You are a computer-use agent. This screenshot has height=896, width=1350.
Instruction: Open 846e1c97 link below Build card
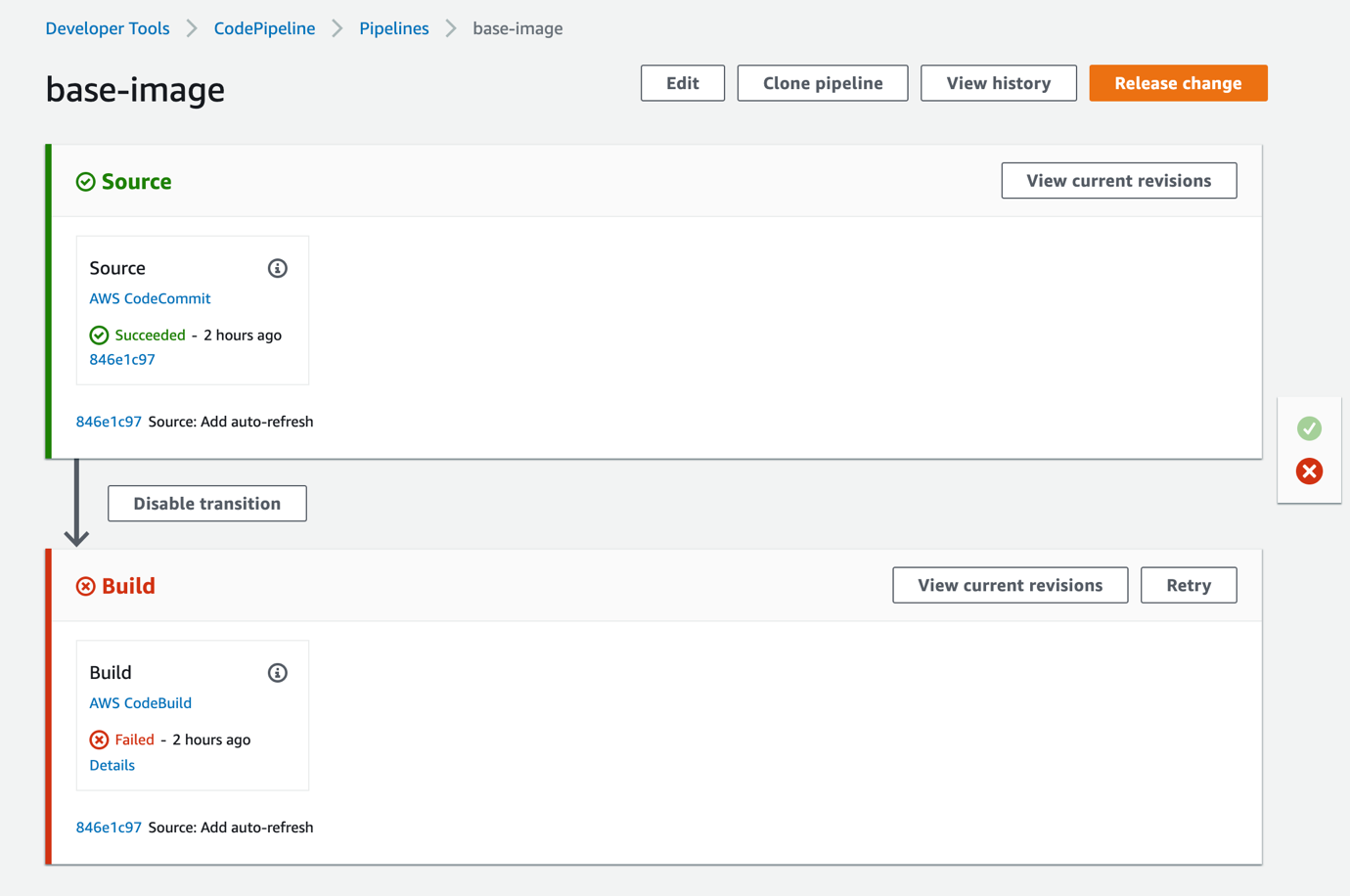coord(109,828)
